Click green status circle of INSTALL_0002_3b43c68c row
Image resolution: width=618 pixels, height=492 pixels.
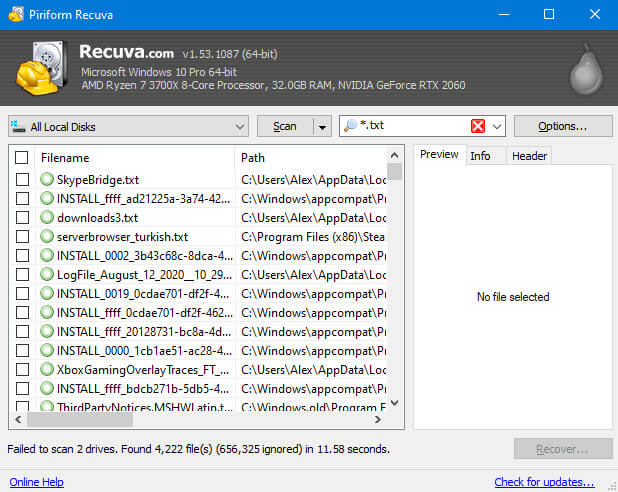[47, 255]
